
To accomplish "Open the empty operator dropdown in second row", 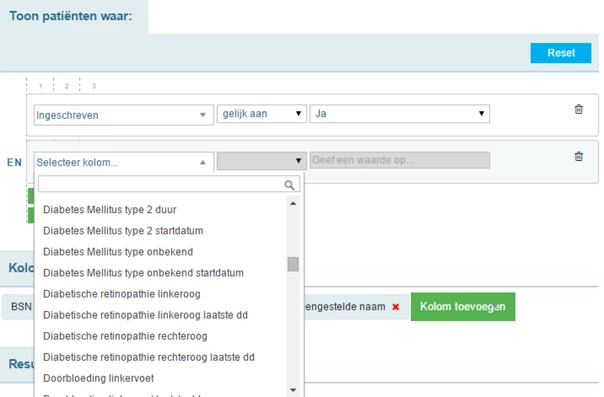I will 262,161.
